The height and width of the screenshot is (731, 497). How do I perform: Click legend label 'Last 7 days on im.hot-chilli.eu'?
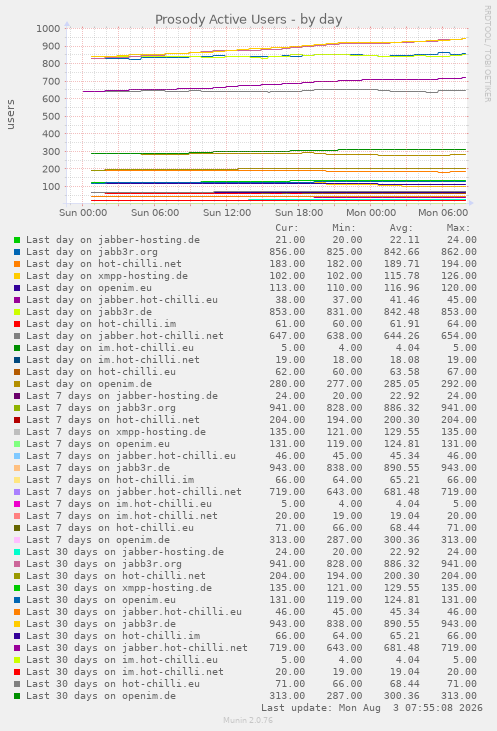tap(119, 504)
